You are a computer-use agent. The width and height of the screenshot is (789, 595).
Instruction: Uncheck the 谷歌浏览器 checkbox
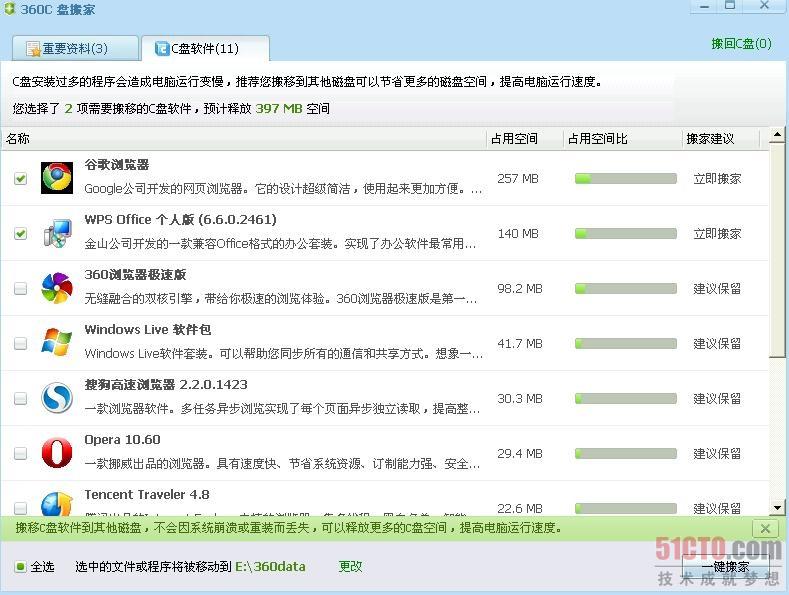(21, 178)
